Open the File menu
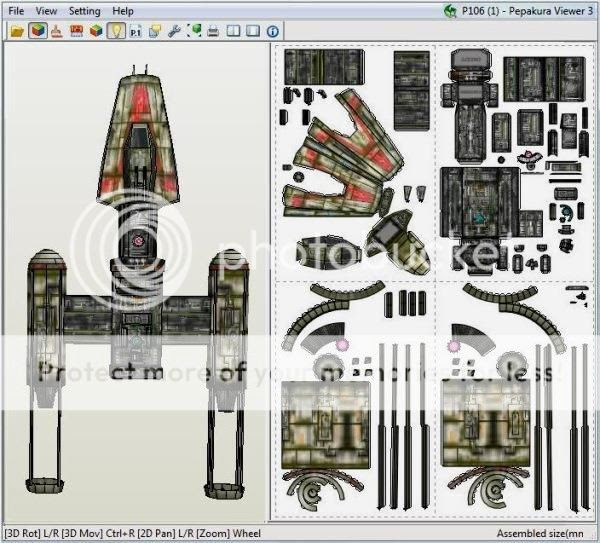The height and width of the screenshot is (543, 600). coord(16,11)
